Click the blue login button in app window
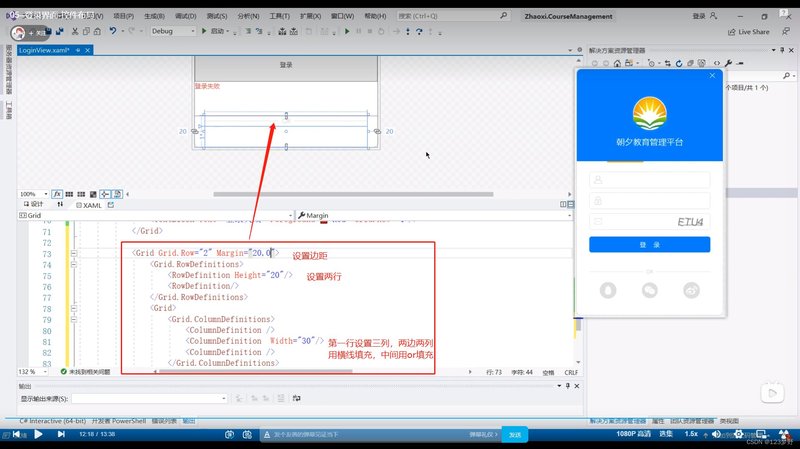This screenshot has height=449, width=800. (649, 244)
